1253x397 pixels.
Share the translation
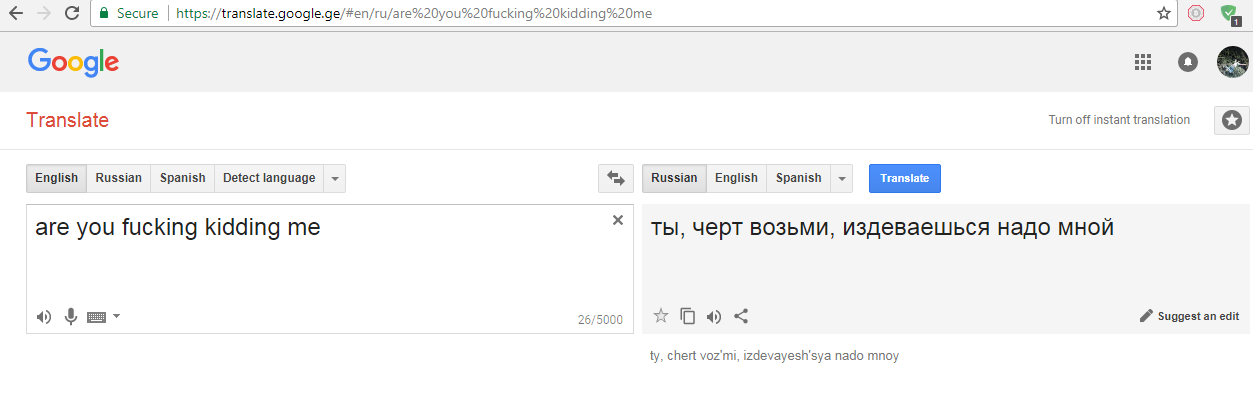741,316
